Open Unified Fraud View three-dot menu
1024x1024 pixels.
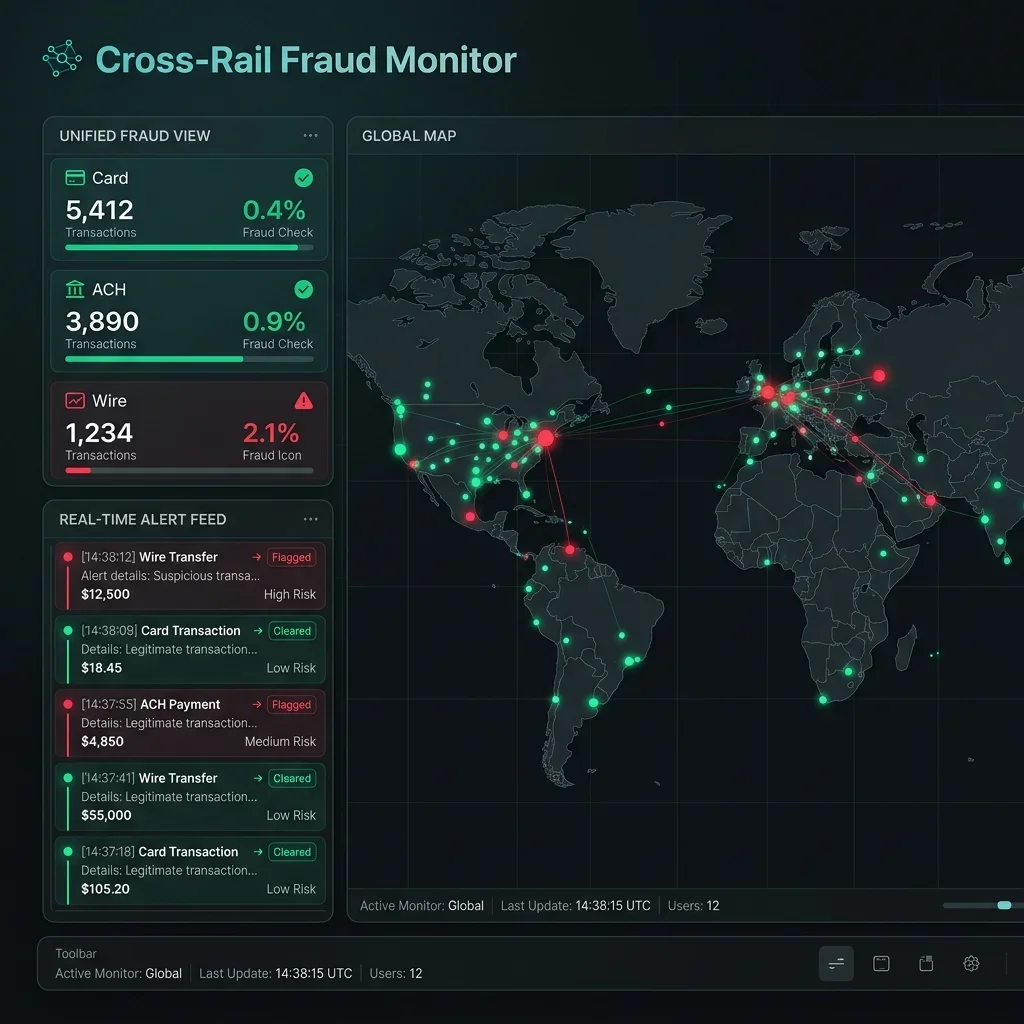[310, 136]
